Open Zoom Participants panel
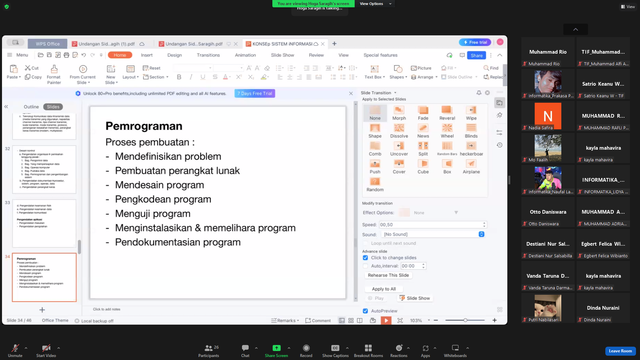The image size is (640, 360). (209, 351)
